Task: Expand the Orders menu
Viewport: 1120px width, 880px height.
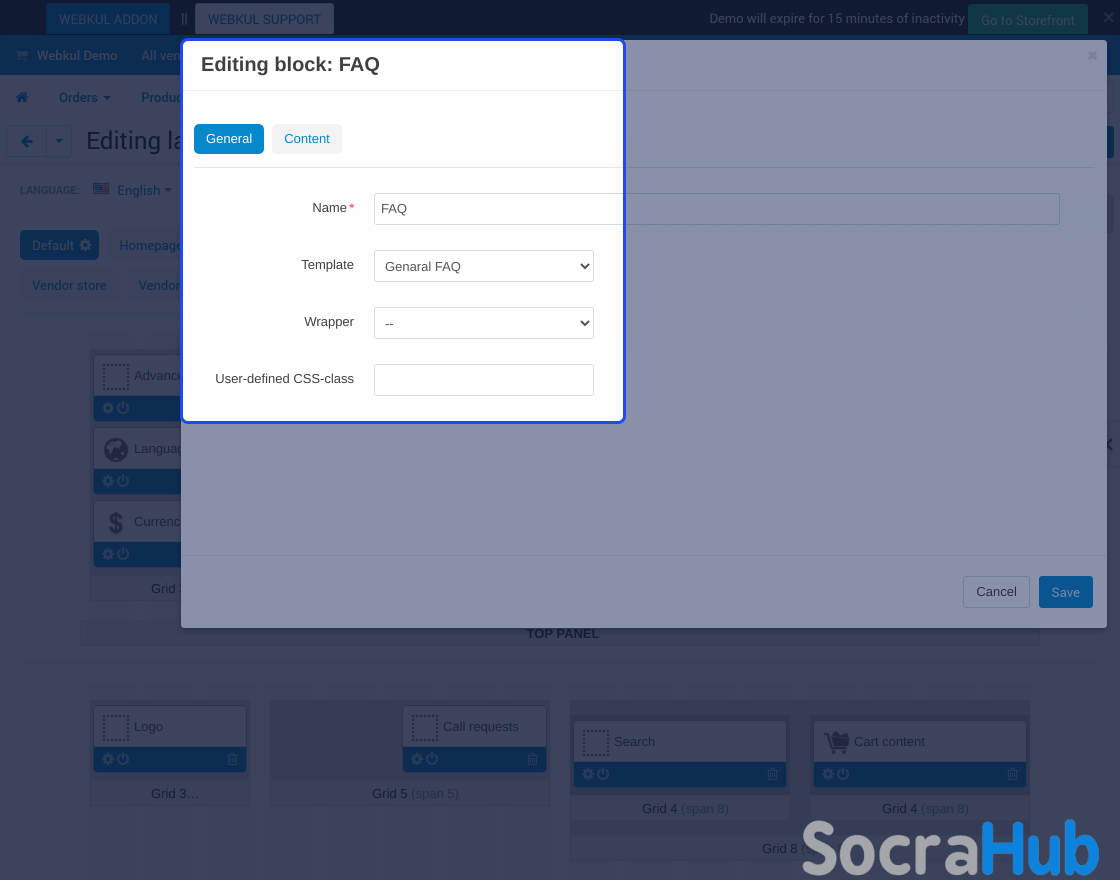Action: 84,97
